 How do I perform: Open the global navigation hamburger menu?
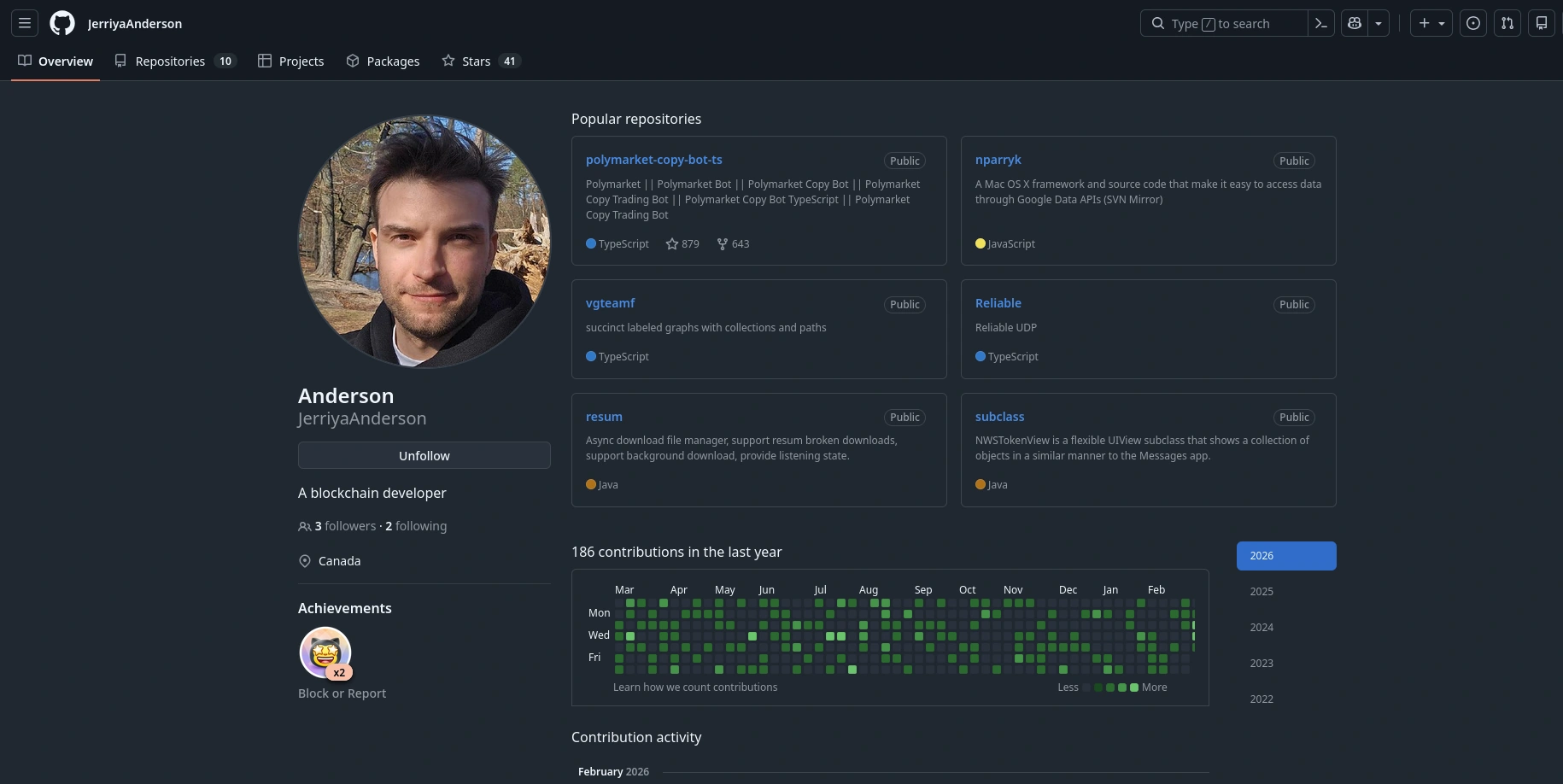click(x=25, y=23)
